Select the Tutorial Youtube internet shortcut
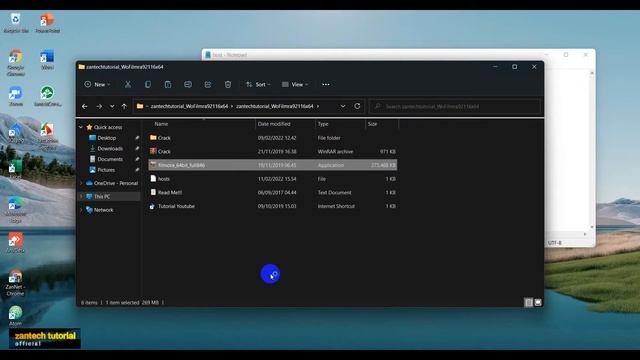The image size is (640, 360). [273, 206]
